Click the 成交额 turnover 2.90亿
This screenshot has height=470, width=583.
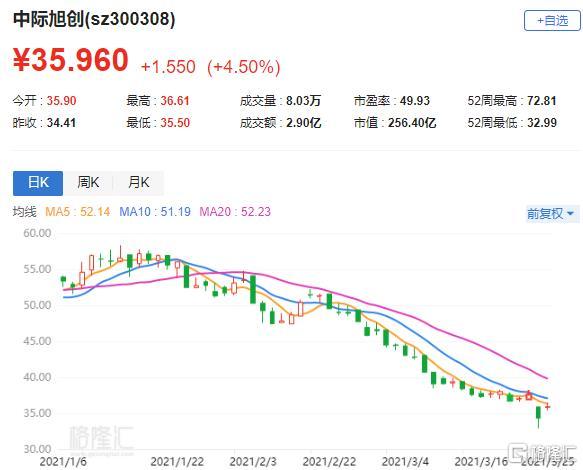[303, 123]
